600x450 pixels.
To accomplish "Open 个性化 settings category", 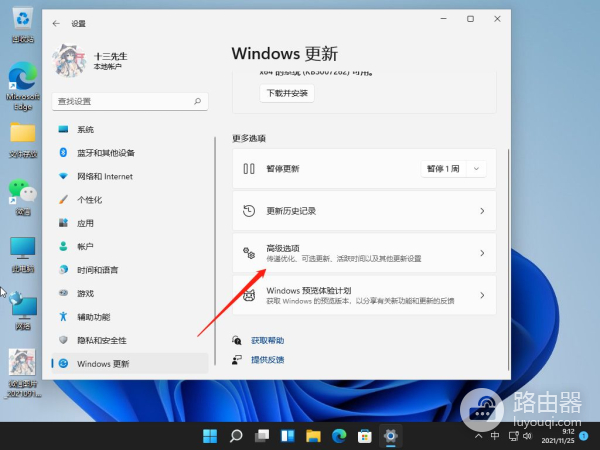I will click(x=130, y=200).
